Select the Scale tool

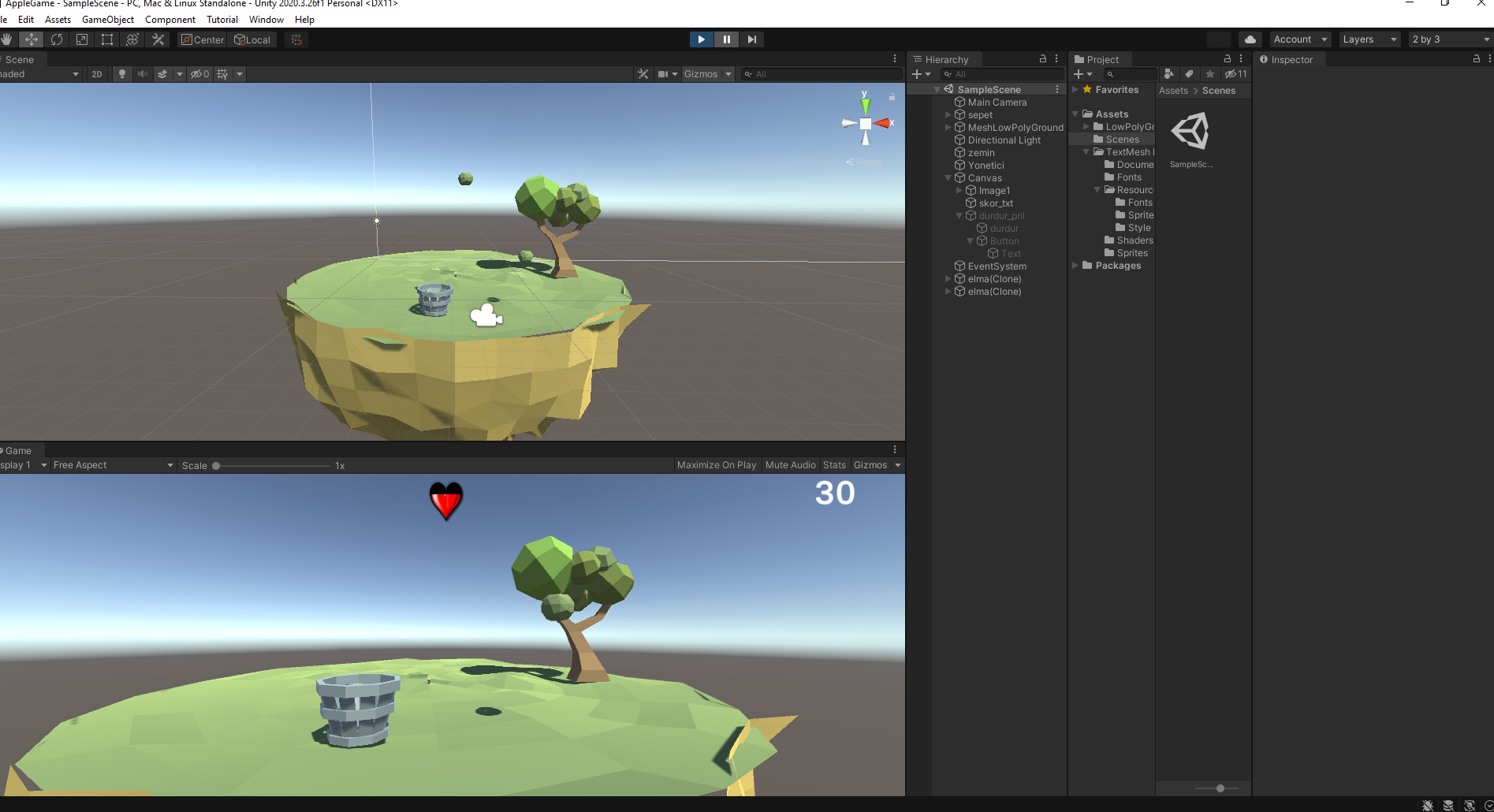[x=82, y=39]
